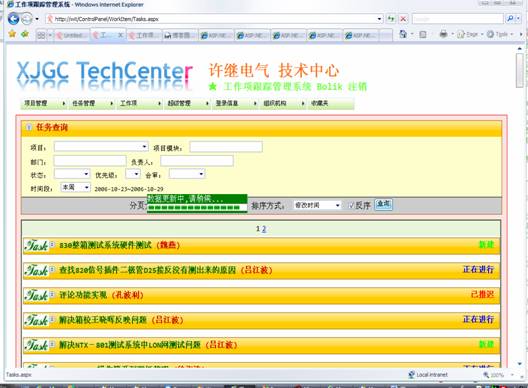Expand the 查找820信号插件 task row plus icon
Viewport: 528px width, 388px height.
pyautogui.click(x=53, y=269)
